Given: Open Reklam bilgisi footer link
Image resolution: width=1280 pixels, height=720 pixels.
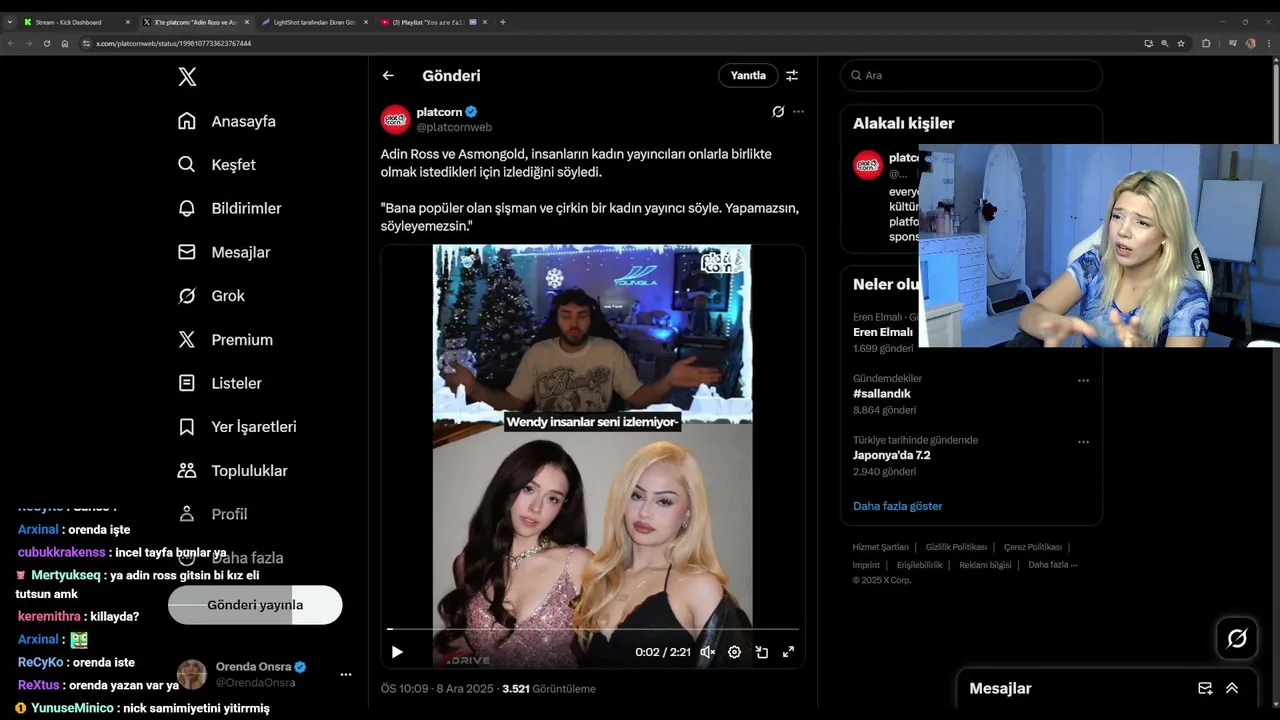Looking at the screenshot, I should pos(985,565).
